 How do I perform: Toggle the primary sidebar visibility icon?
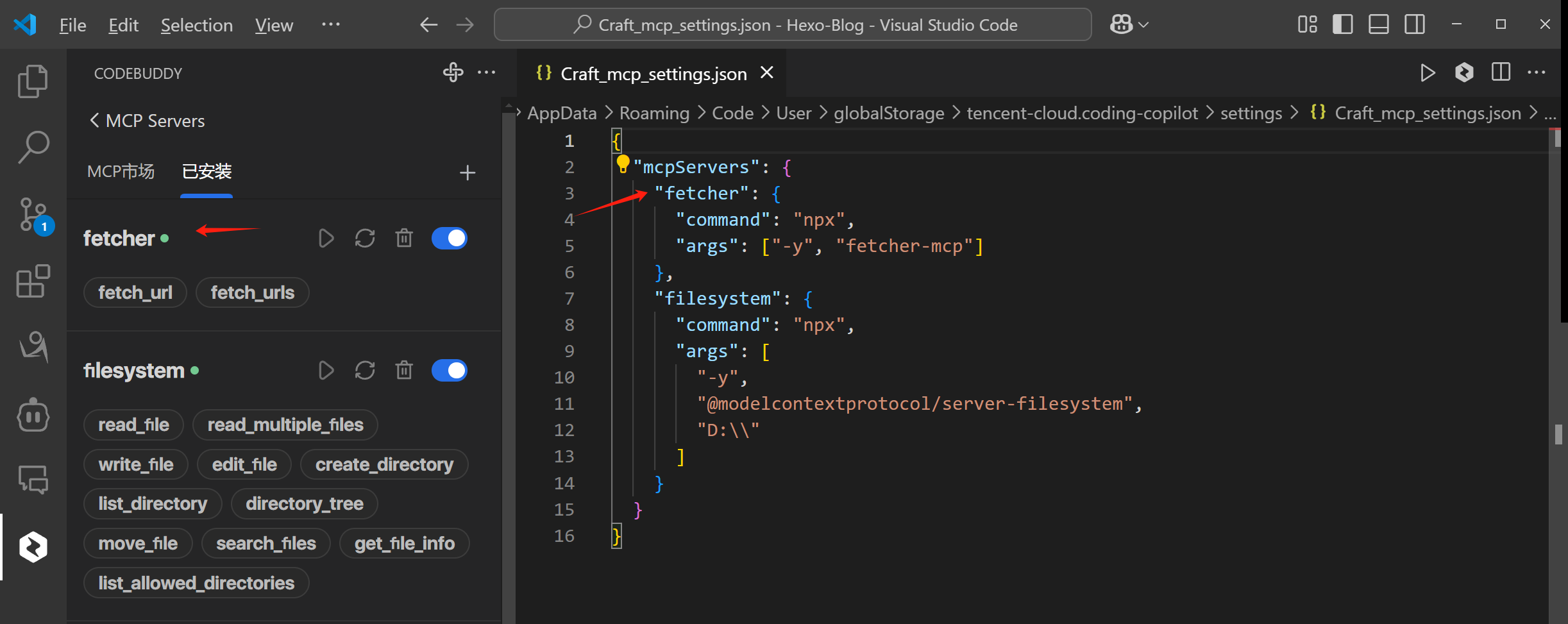coord(1342,24)
